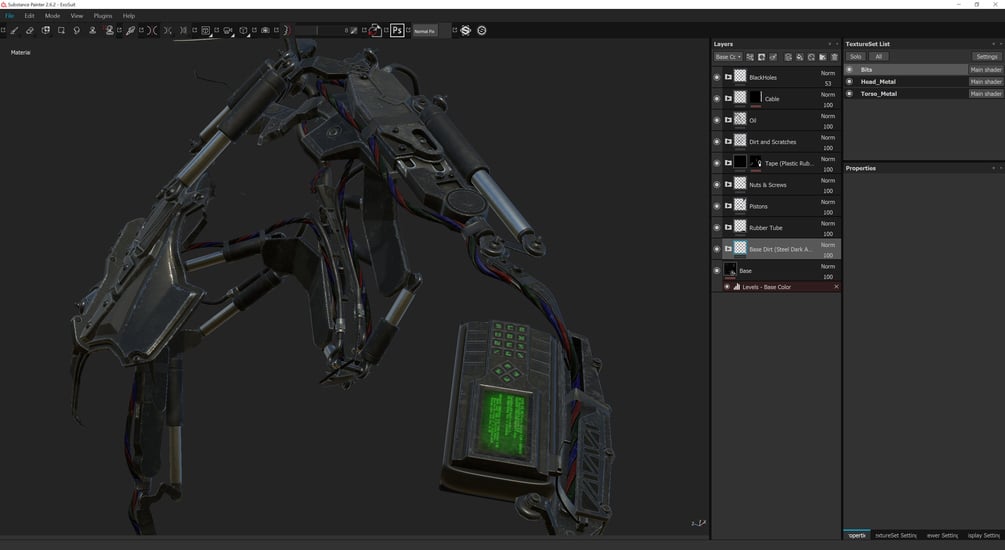Expand the Pistons layer folder

(x=728, y=206)
